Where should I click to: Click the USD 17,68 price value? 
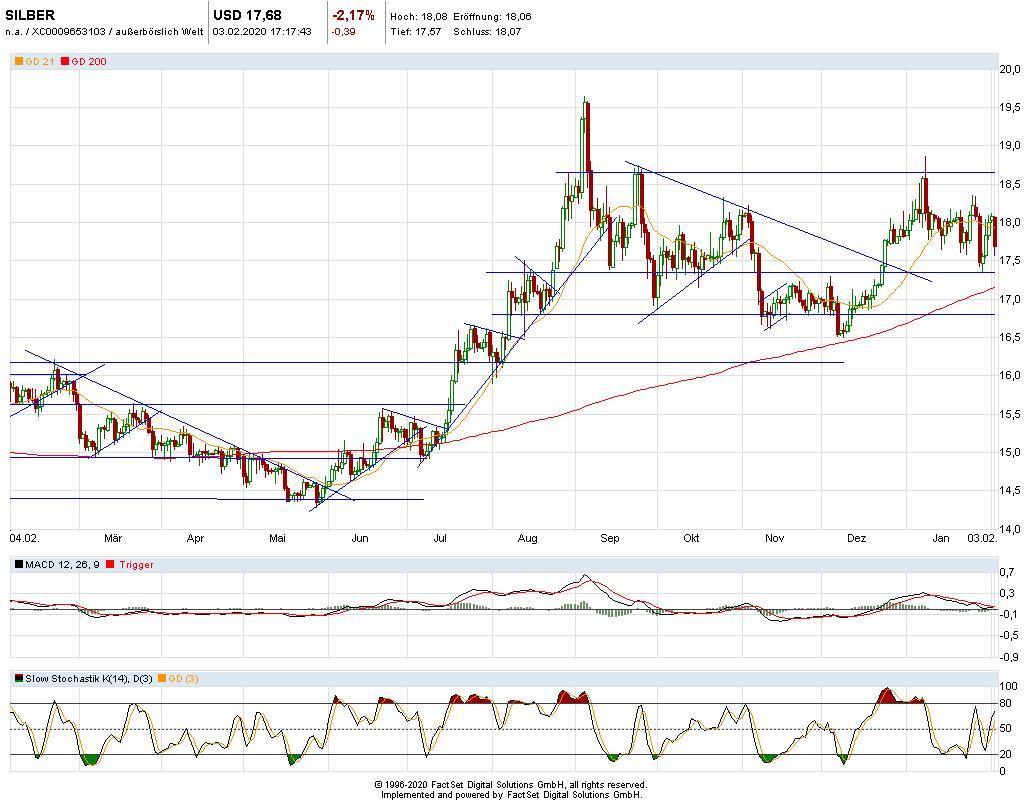coord(247,15)
